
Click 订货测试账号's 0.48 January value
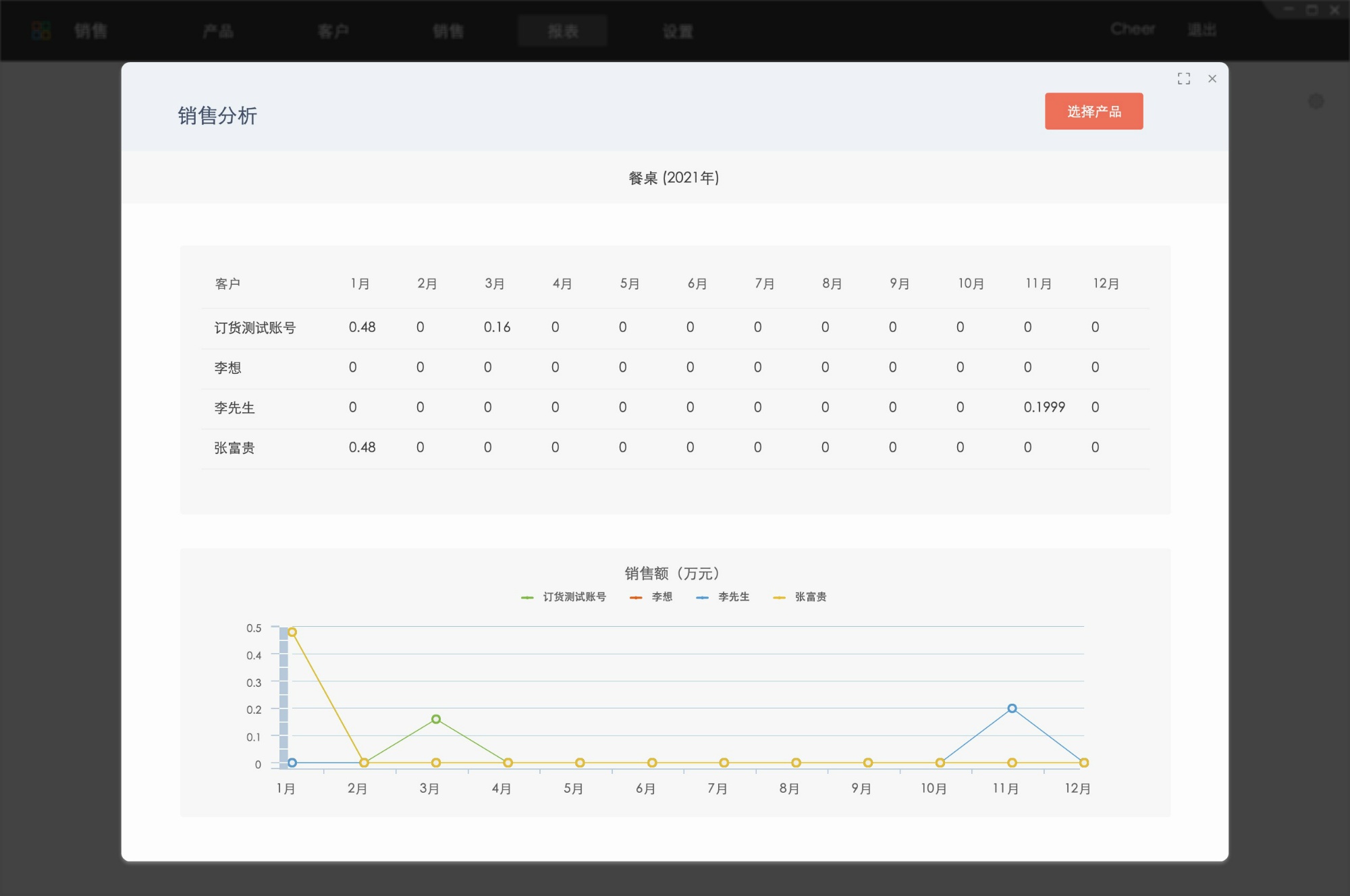pos(362,327)
